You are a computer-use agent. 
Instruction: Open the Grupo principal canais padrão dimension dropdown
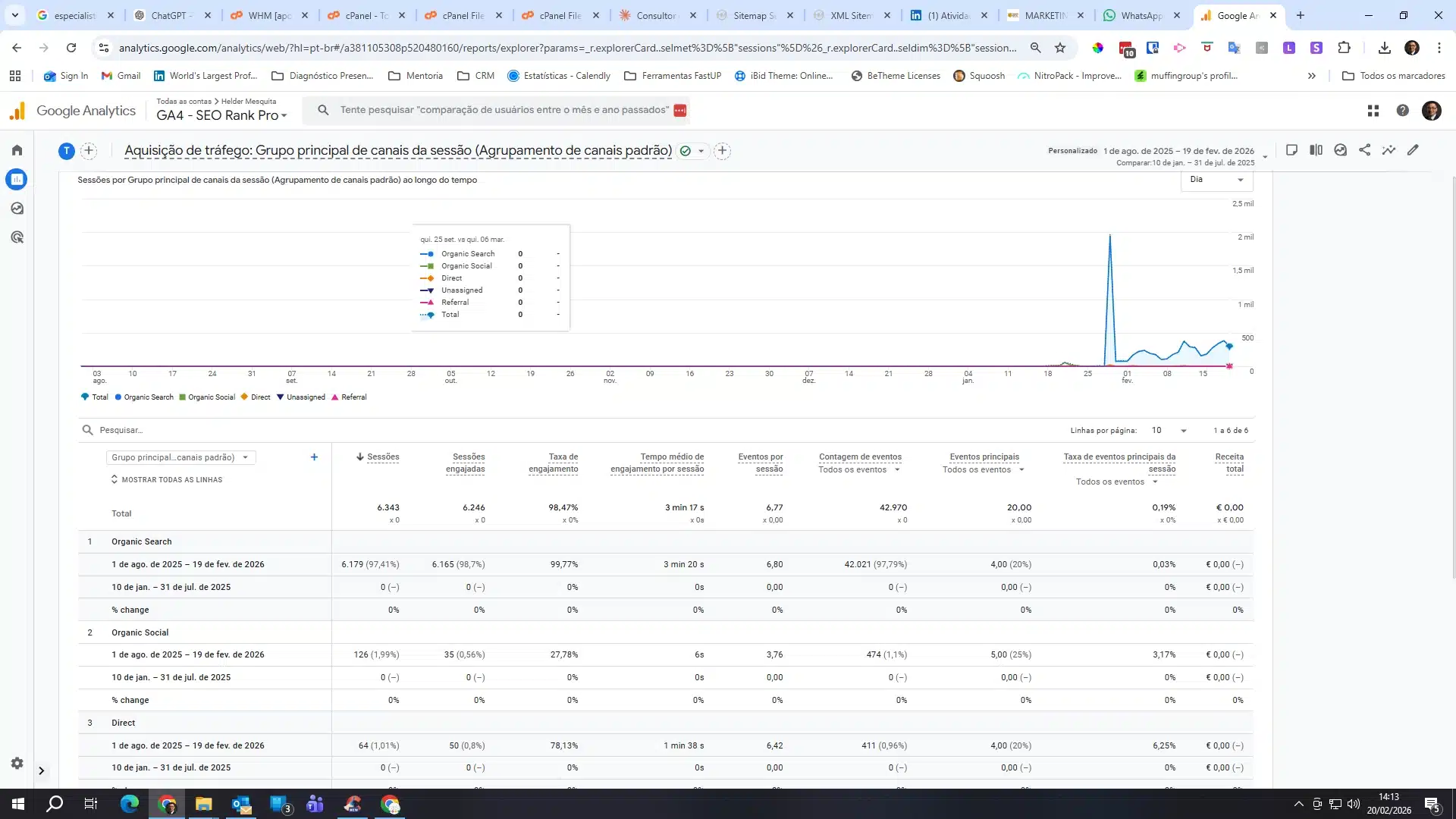(180, 457)
